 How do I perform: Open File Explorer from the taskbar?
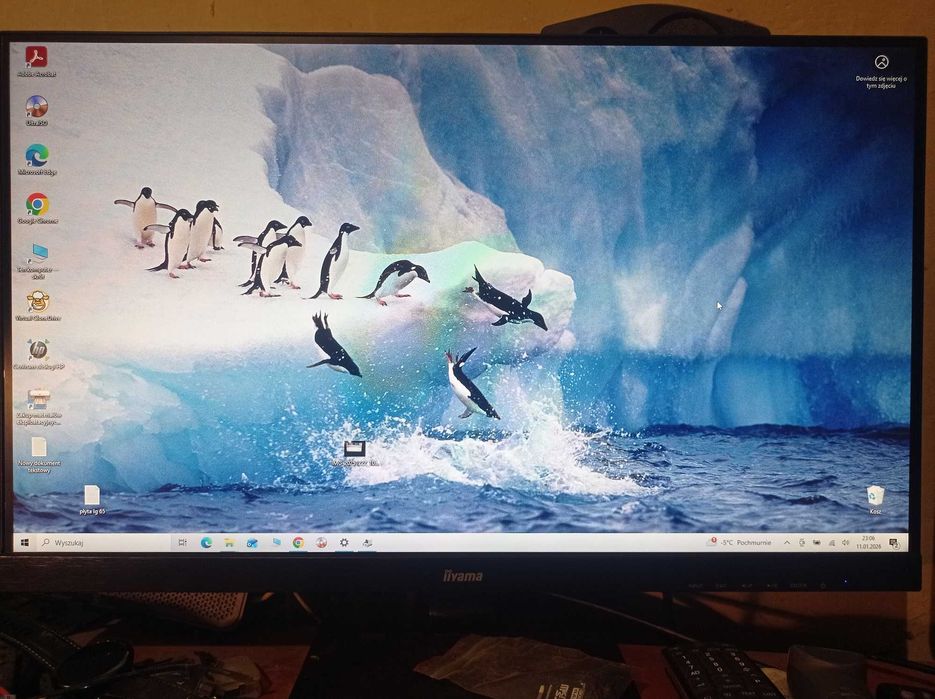click(x=230, y=543)
